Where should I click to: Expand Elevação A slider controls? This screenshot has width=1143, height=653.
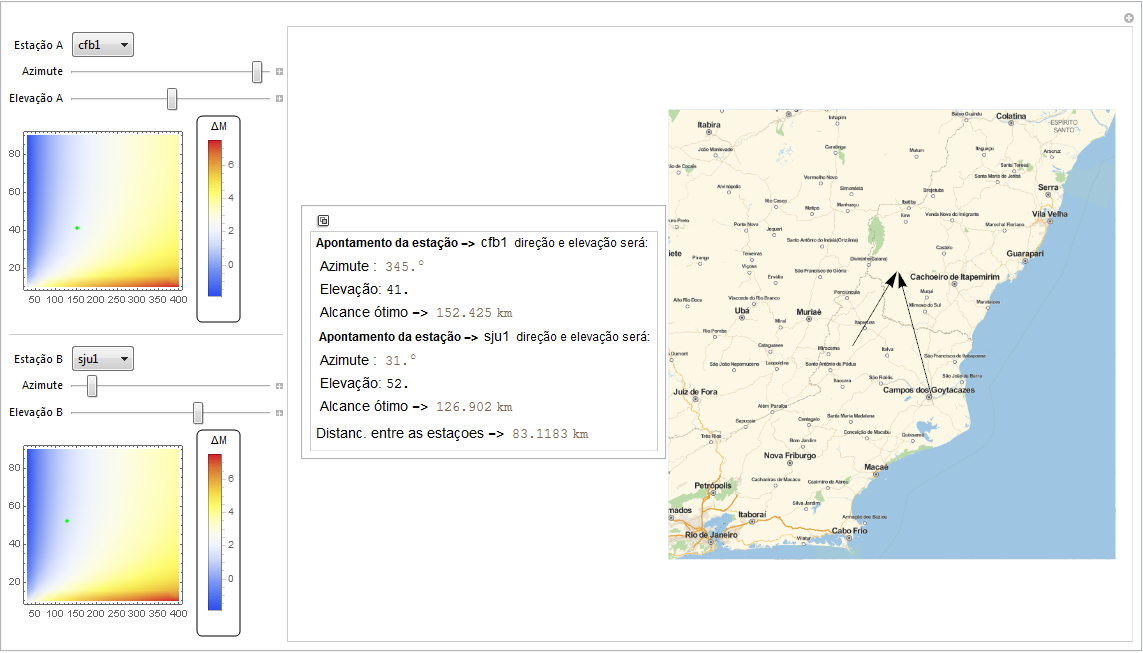[x=279, y=98]
